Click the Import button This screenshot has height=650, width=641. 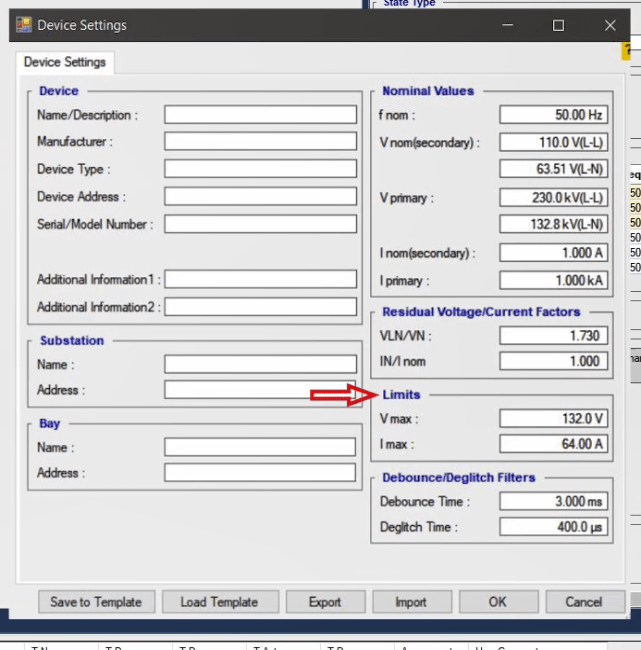pos(410,602)
